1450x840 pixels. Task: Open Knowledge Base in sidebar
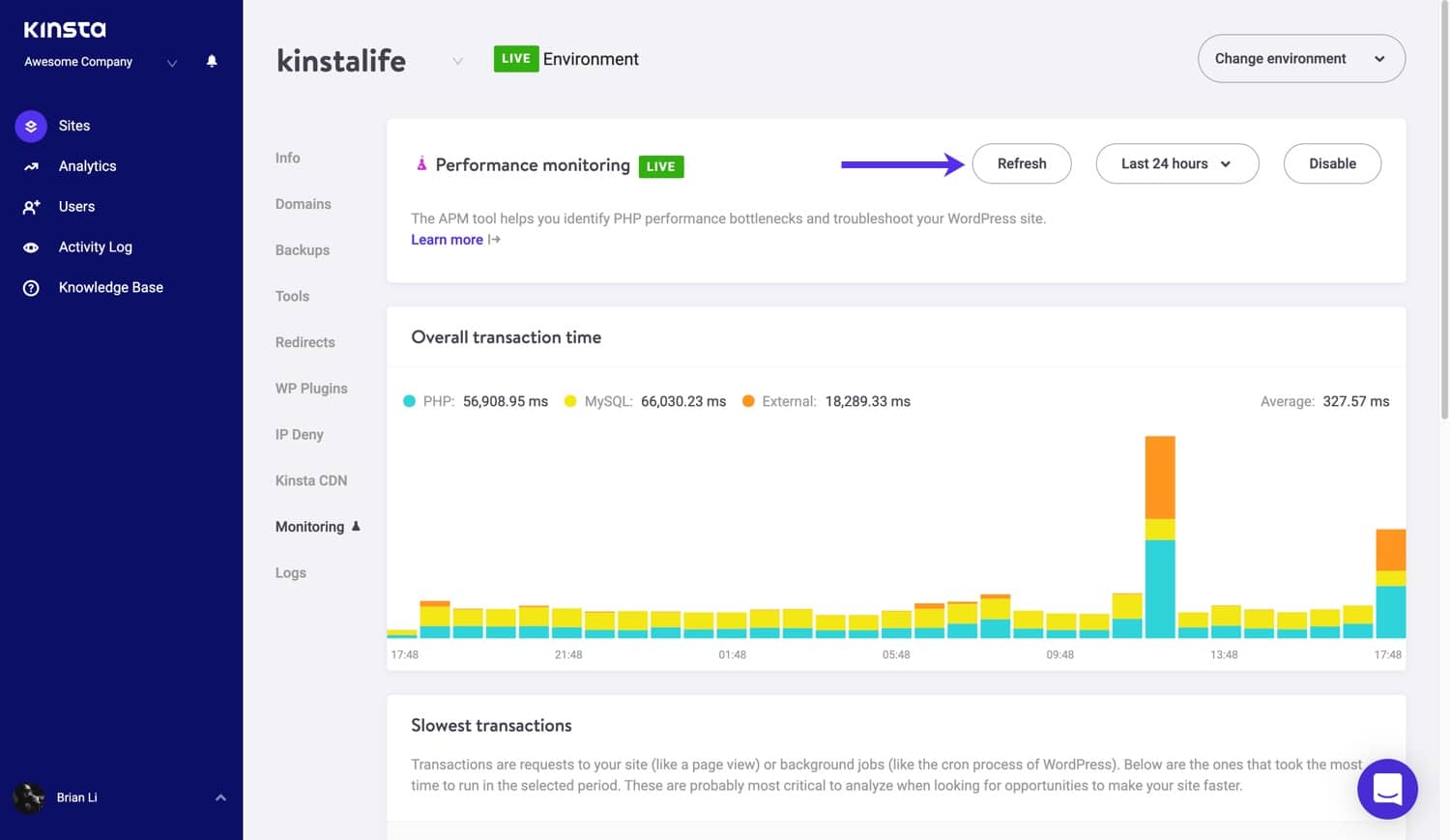point(110,288)
